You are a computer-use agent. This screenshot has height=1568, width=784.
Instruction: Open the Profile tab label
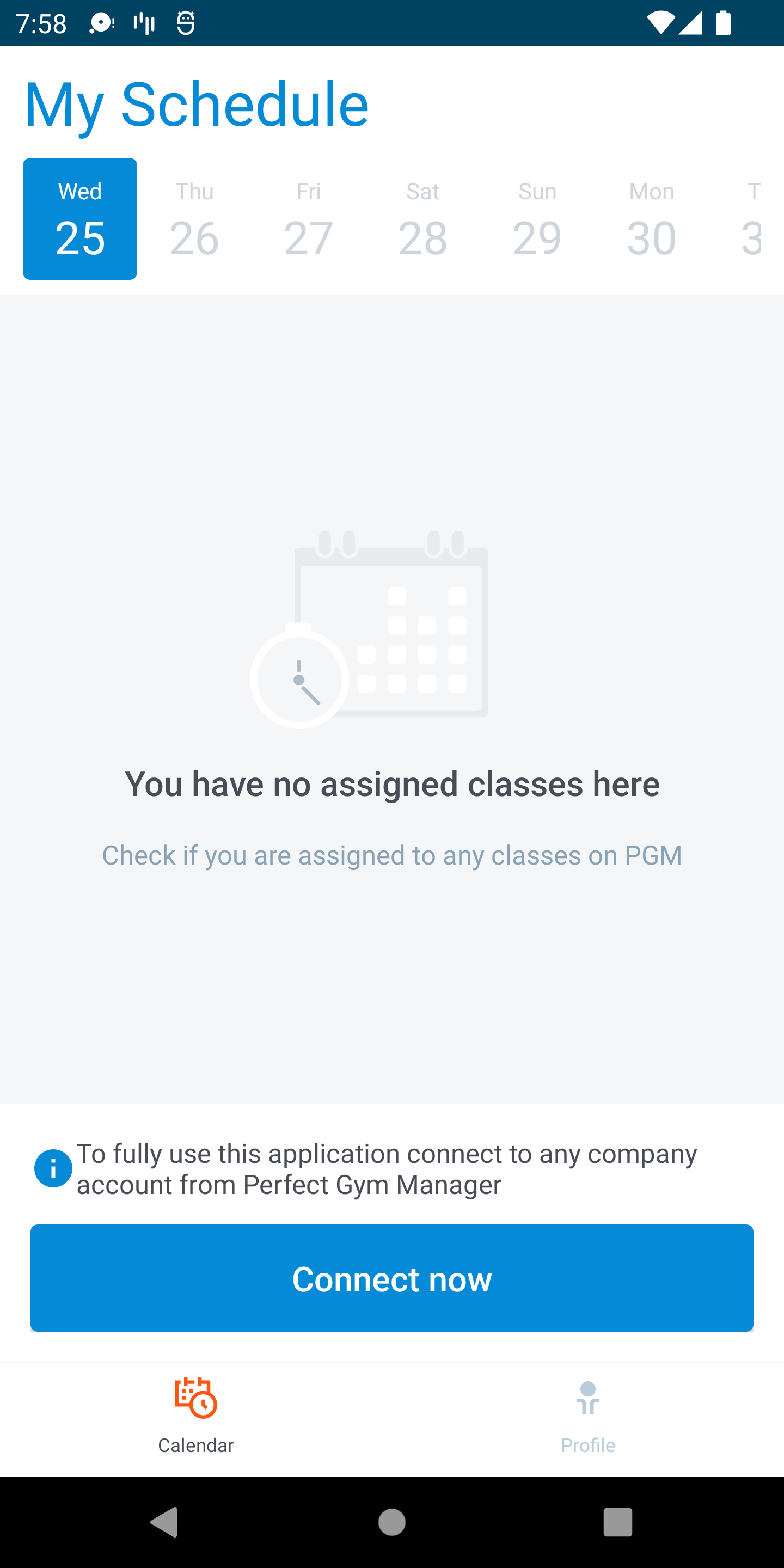coord(587,1445)
